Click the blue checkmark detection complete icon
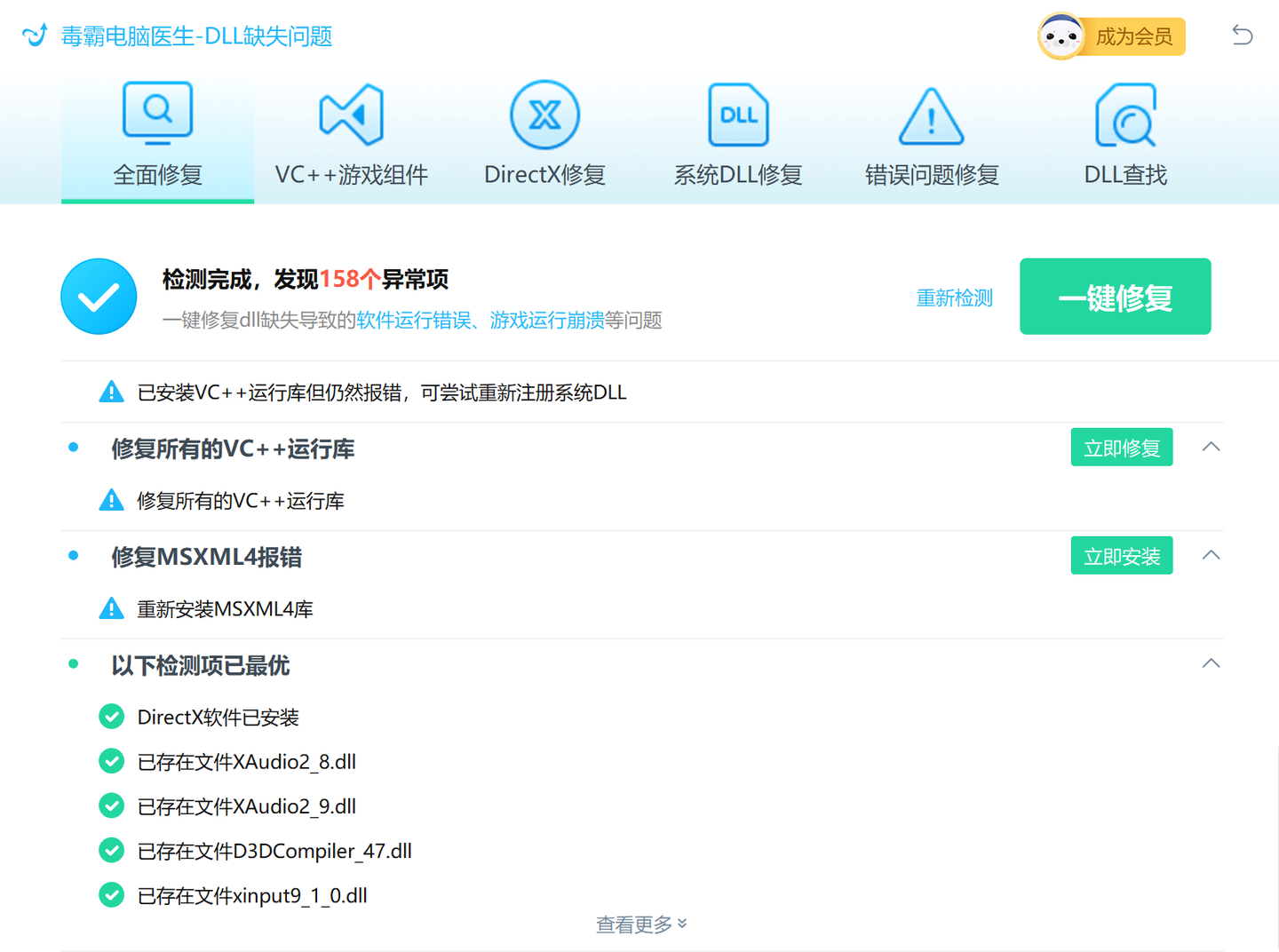Viewport: 1279px width, 952px height. (99, 297)
